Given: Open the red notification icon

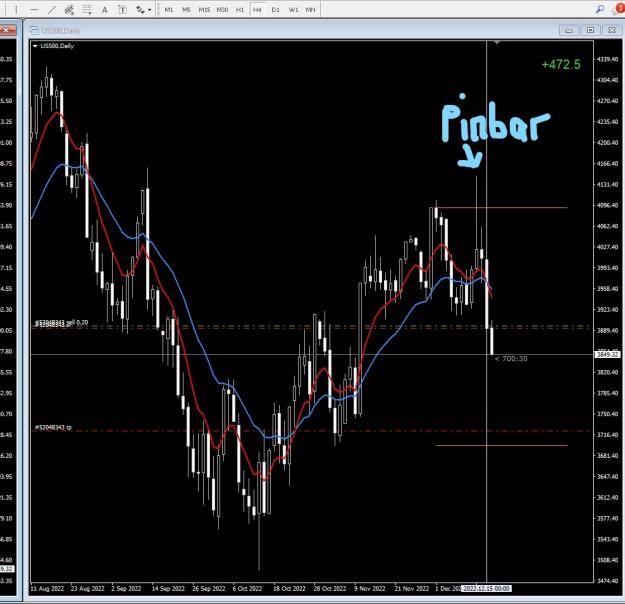Looking at the screenshot, I should (x=620, y=8).
